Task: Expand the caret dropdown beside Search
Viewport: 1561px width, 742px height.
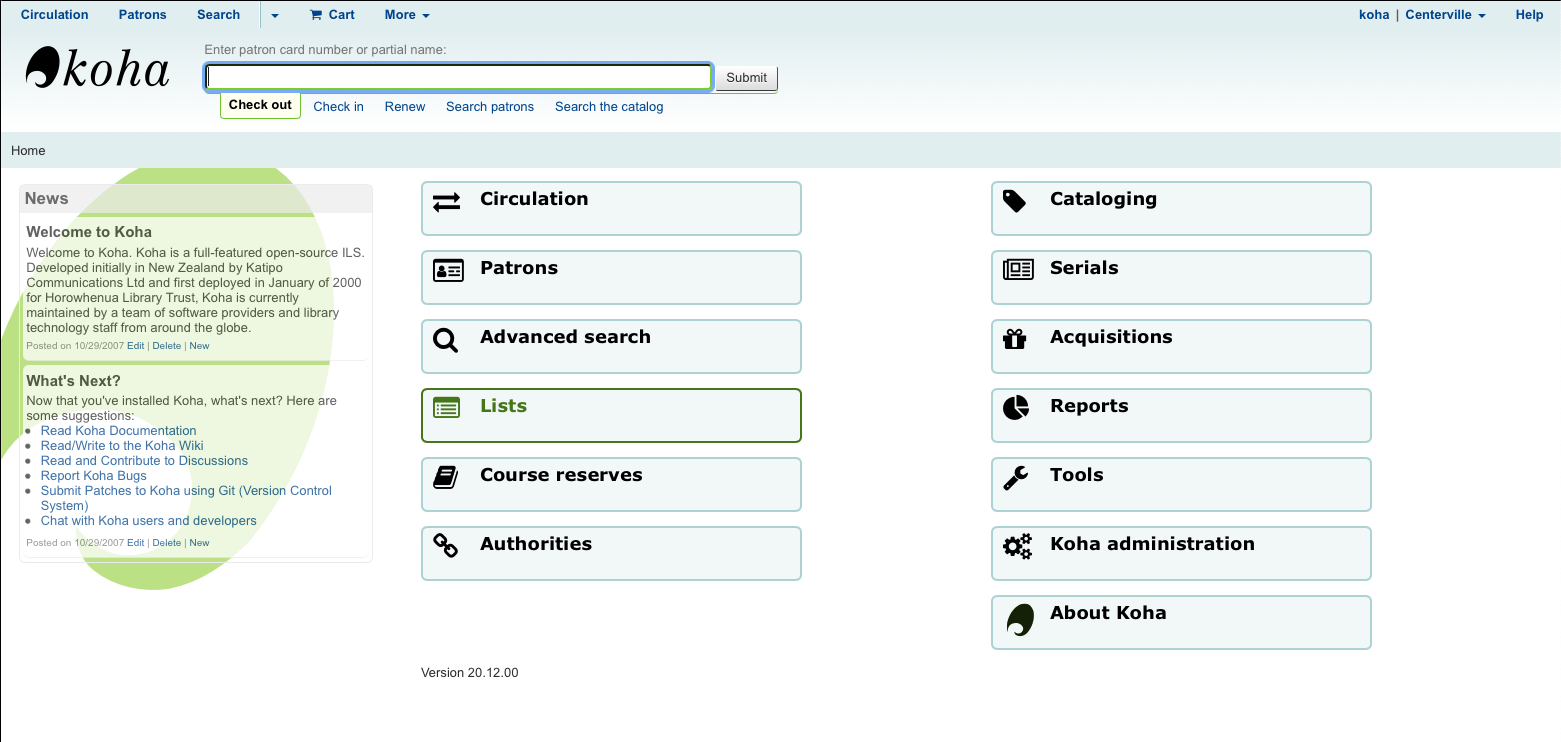Action: coord(275,15)
